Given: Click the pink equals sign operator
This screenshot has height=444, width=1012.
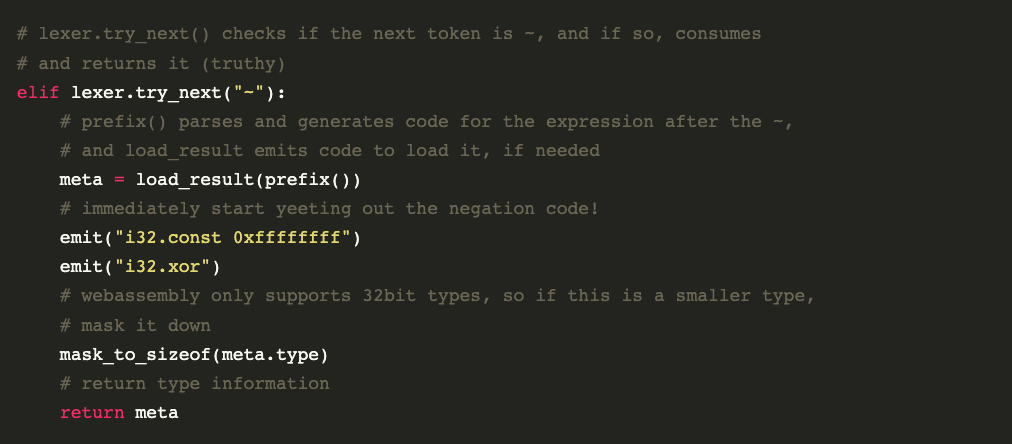Looking at the screenshot, I should click(x=119, y=180).
